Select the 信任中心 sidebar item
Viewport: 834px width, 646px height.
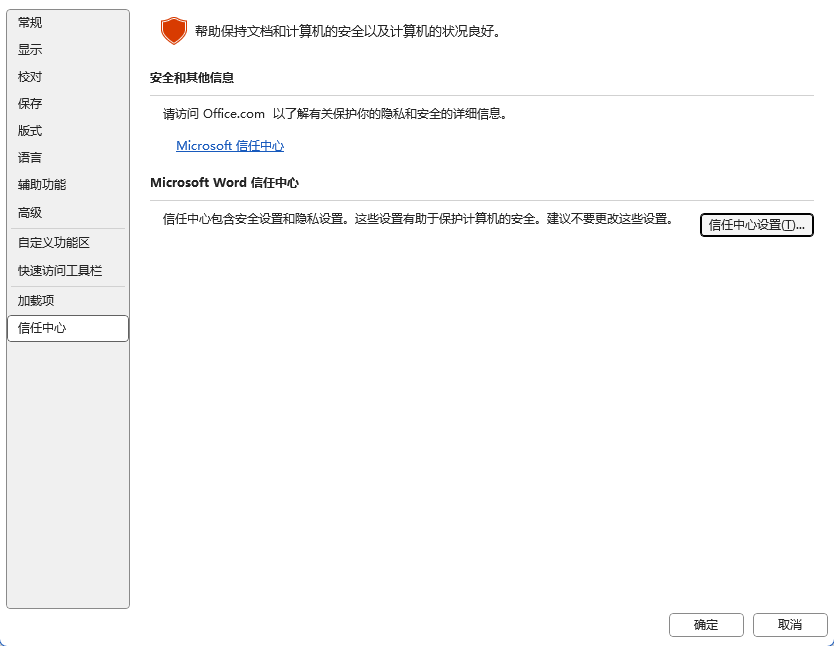[68, 328]
